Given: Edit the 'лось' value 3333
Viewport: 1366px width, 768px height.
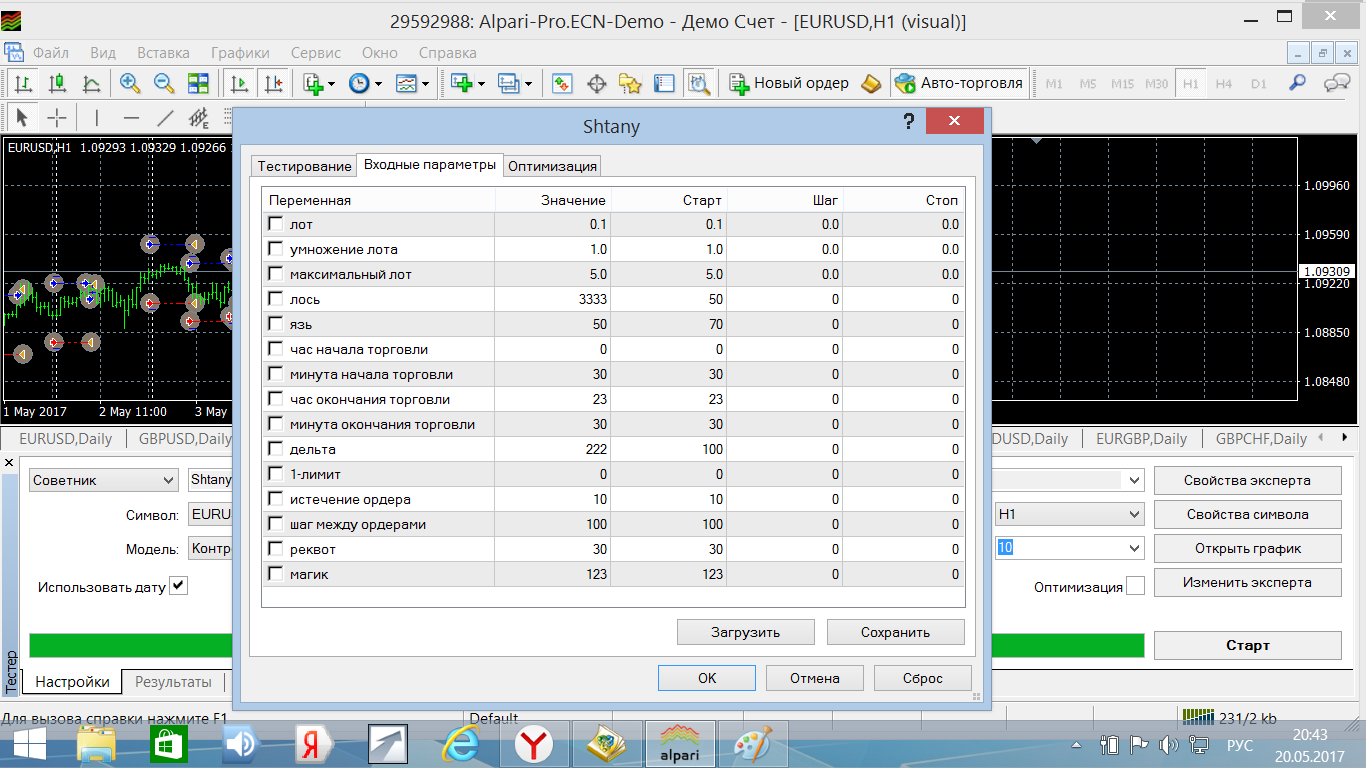Looking at the screenshot, I should pos(553,299).
